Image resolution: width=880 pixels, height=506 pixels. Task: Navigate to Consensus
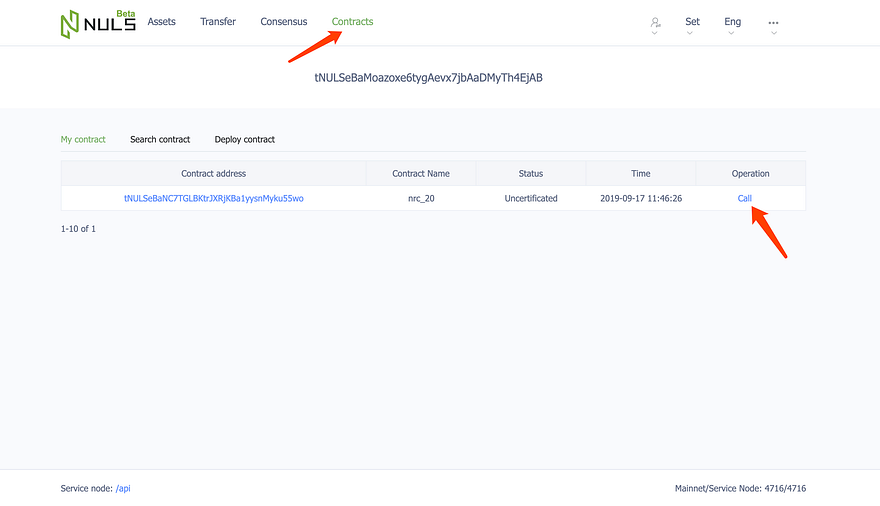coord(283,22)
